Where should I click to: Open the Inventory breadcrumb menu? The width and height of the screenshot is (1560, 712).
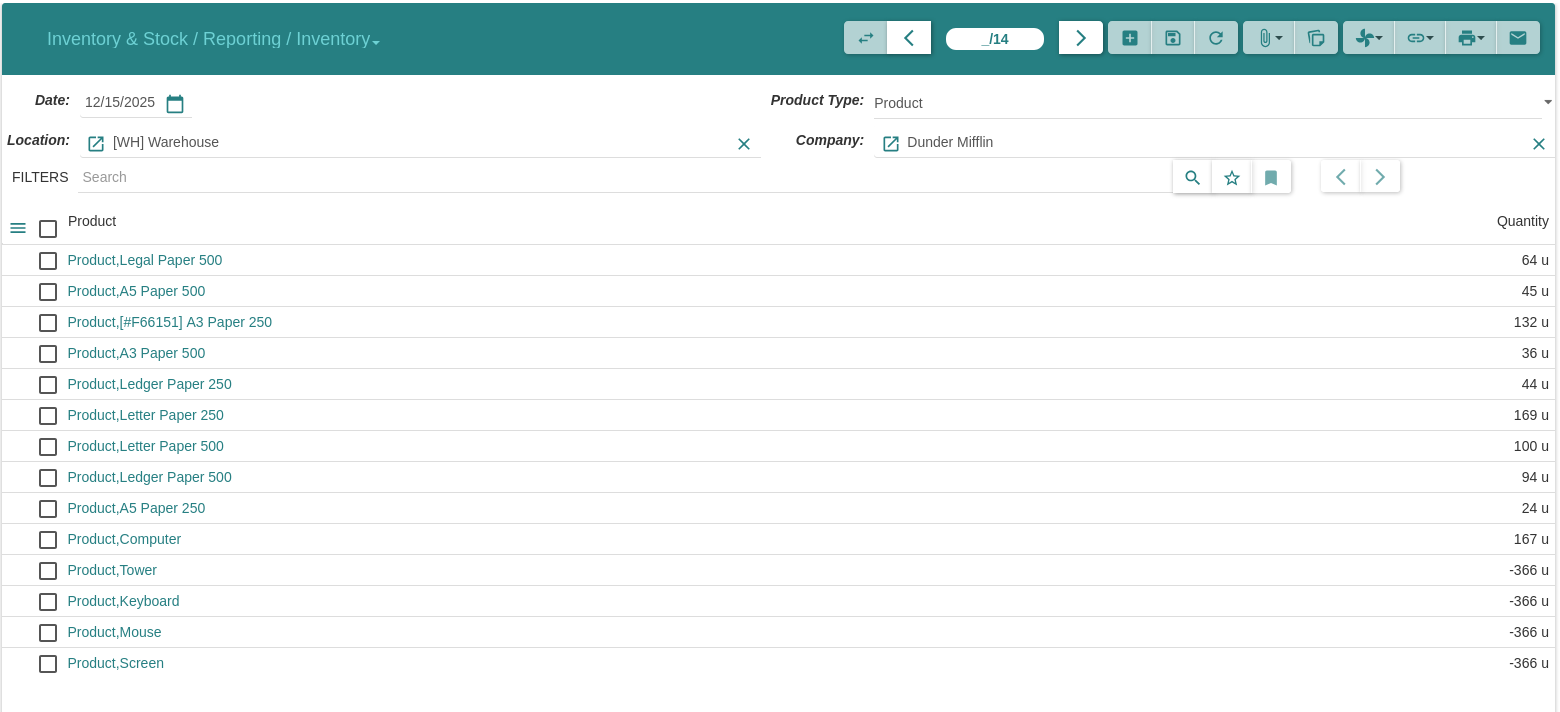(338, 39)
